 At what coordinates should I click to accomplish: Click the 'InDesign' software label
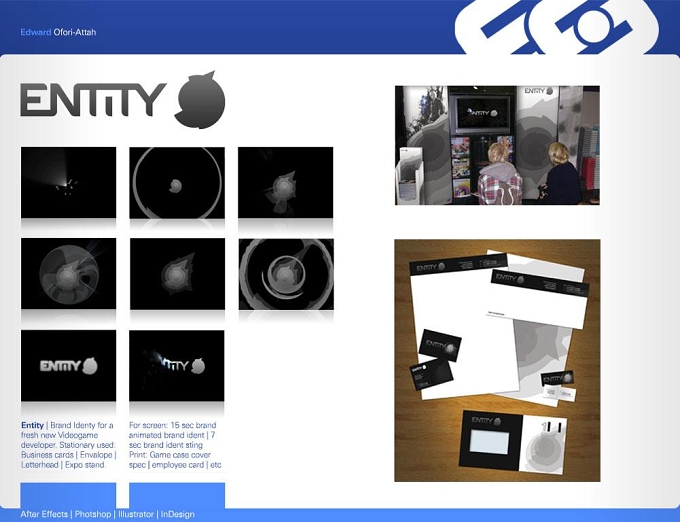coord(178,514)
